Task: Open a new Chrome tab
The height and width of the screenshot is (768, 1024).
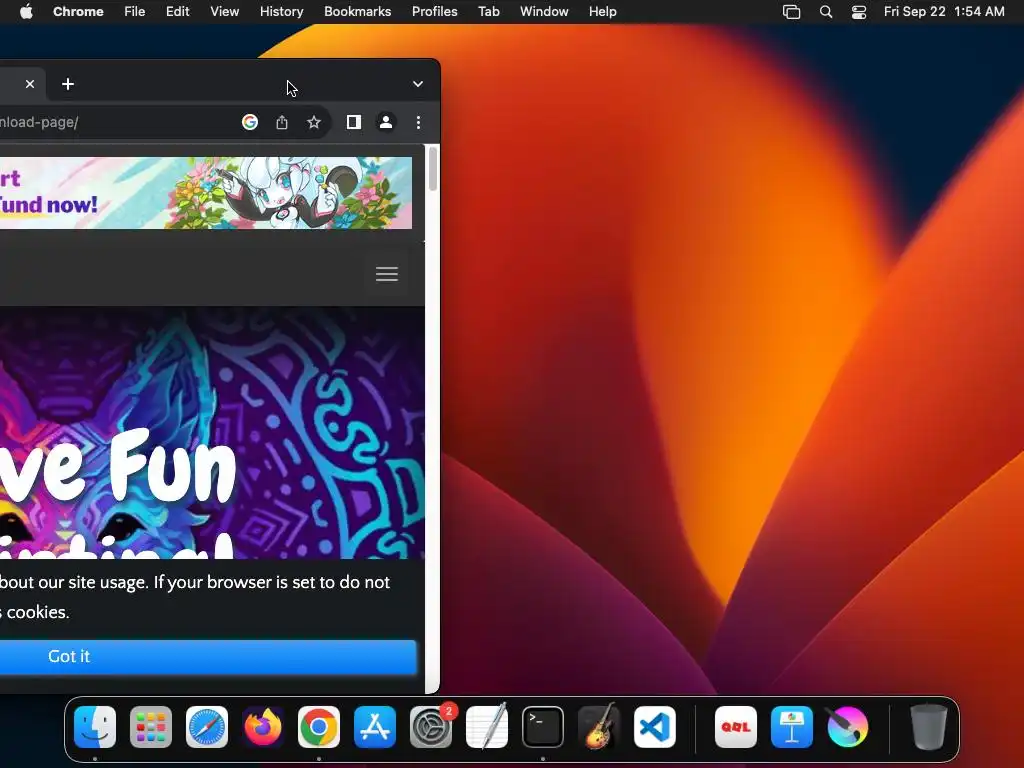Action: (x=68, y=84)
